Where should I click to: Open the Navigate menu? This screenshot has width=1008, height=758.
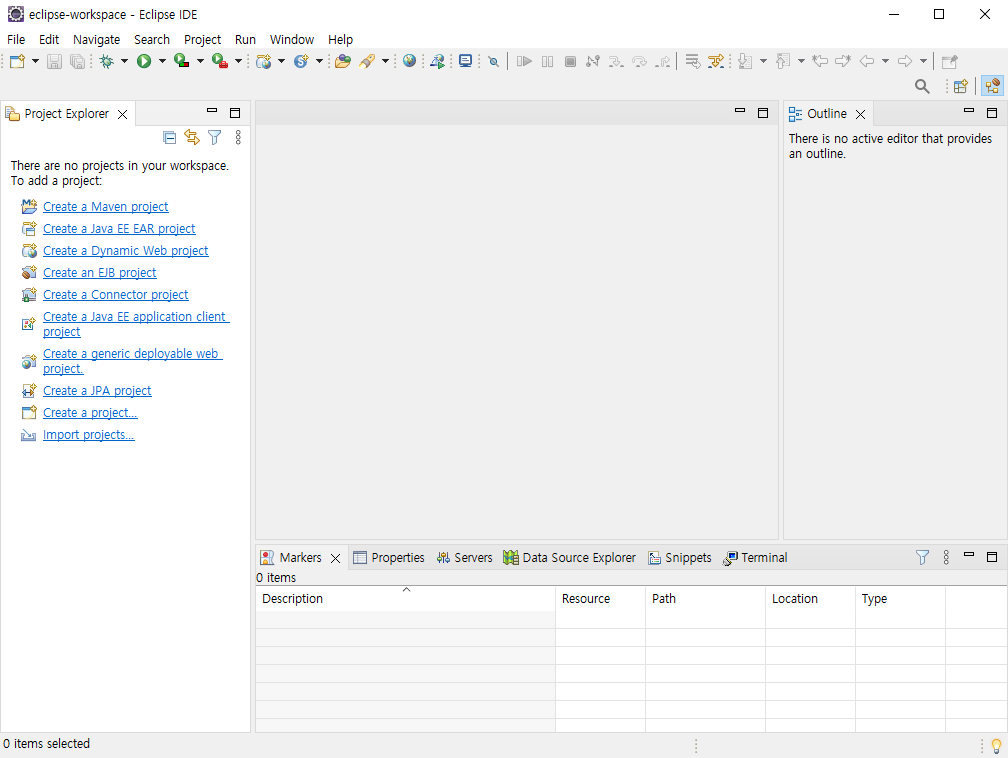[x=96, y=39]
